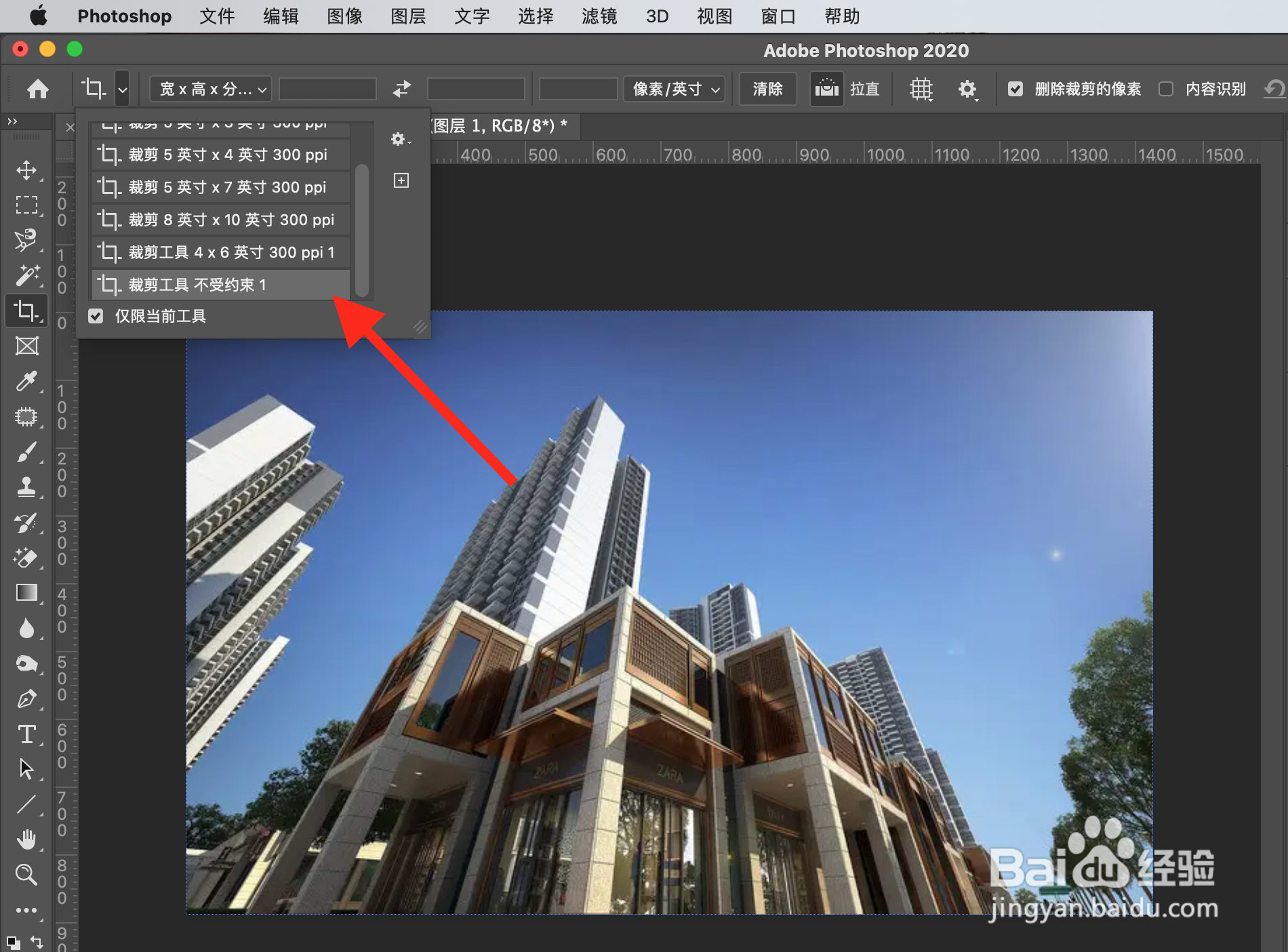
Task: Open the pixels/inch units dropdown
Action: click(x=675, y=89)
